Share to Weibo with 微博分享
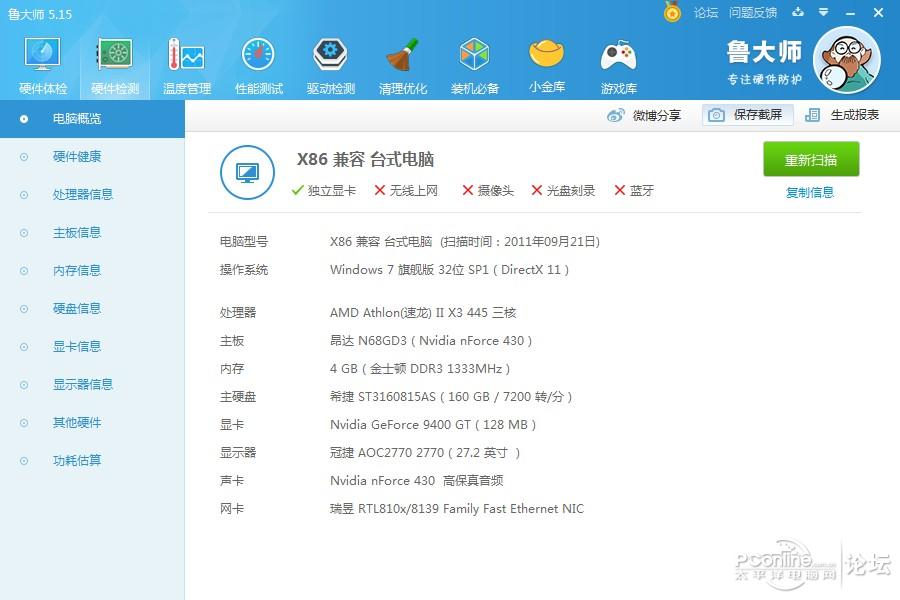 (x=643, y=115)
